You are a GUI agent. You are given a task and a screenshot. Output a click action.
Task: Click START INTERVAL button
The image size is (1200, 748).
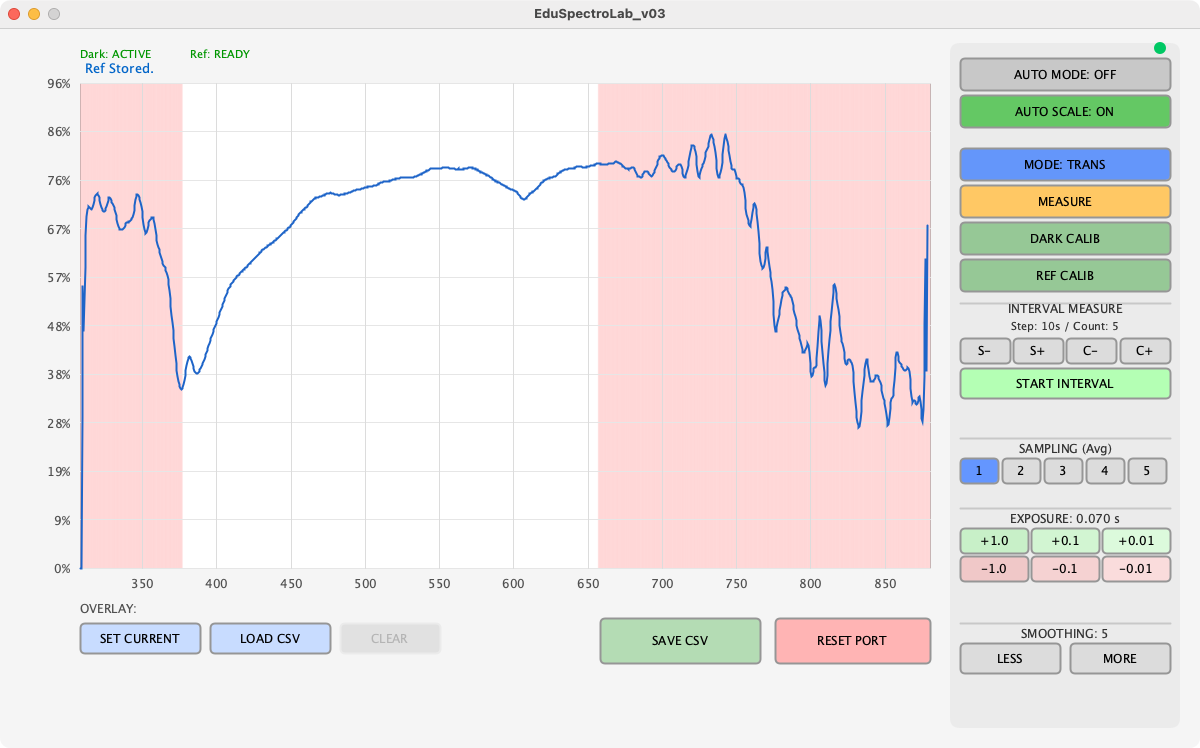pos(1065,384)
